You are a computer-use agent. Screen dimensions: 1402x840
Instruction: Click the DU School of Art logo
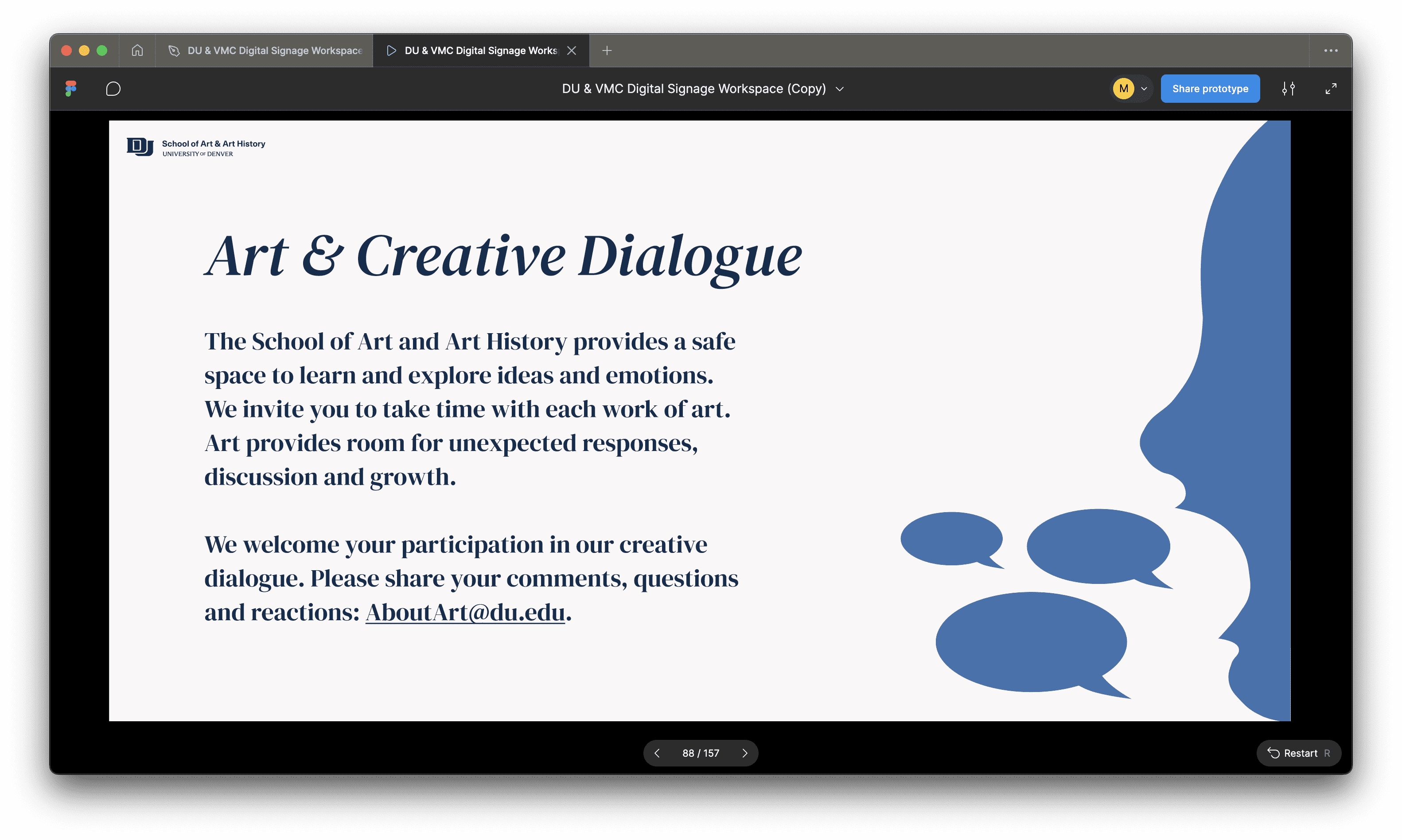coord(196,147)
